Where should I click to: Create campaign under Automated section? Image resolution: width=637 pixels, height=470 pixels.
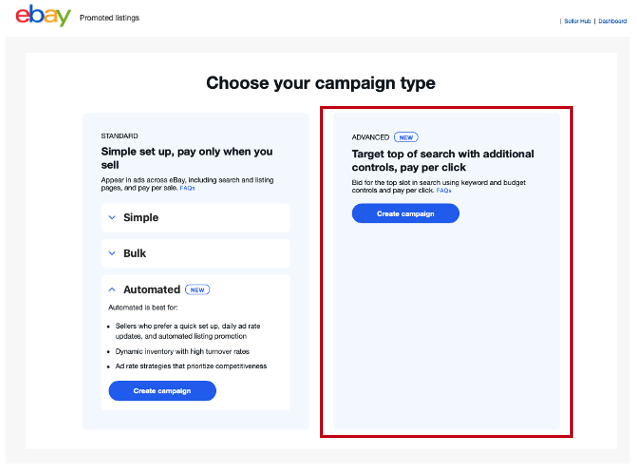pos(162,391)
